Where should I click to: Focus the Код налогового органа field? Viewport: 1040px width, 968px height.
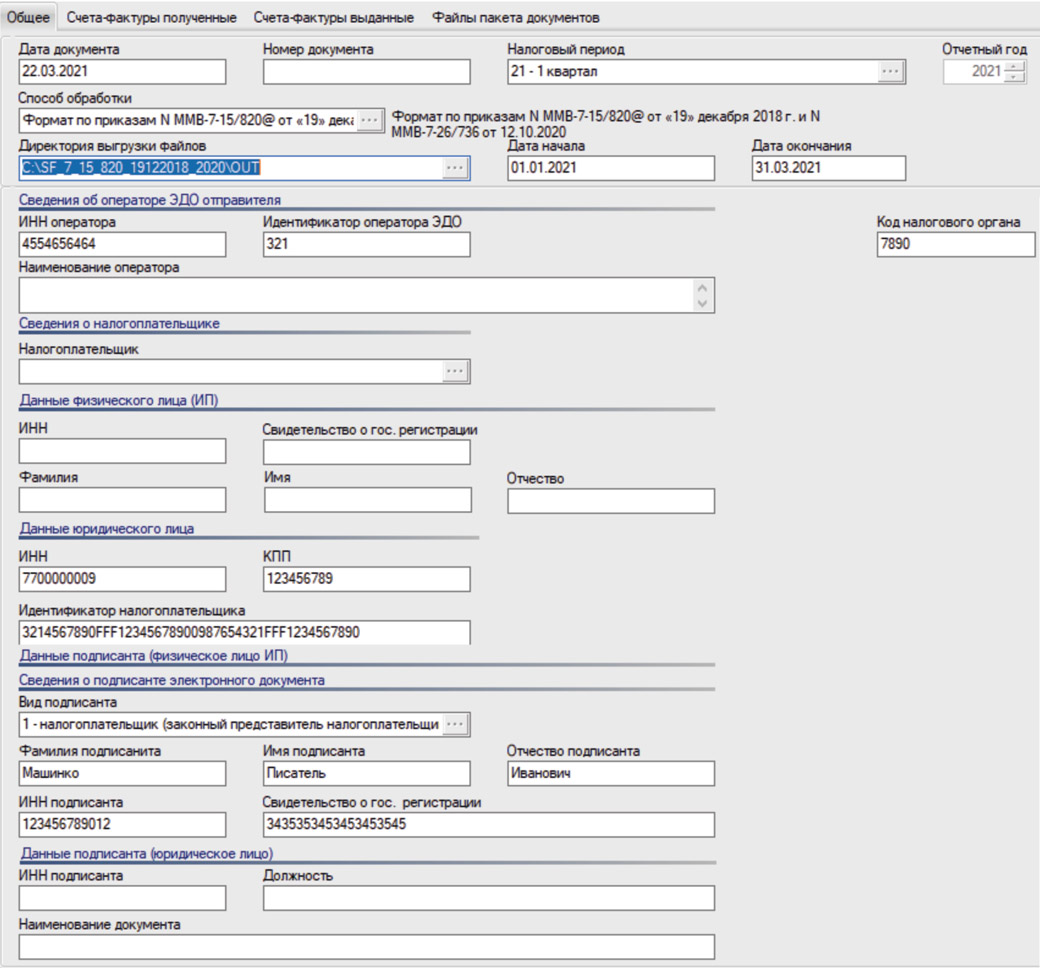(956, 244)
